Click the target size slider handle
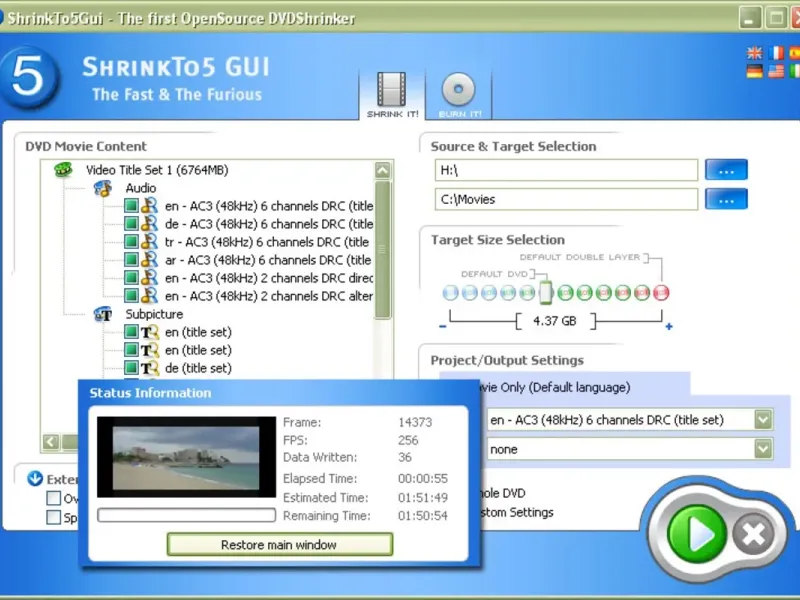This screenshot has height=600, width=800. (x=545, y=292)
